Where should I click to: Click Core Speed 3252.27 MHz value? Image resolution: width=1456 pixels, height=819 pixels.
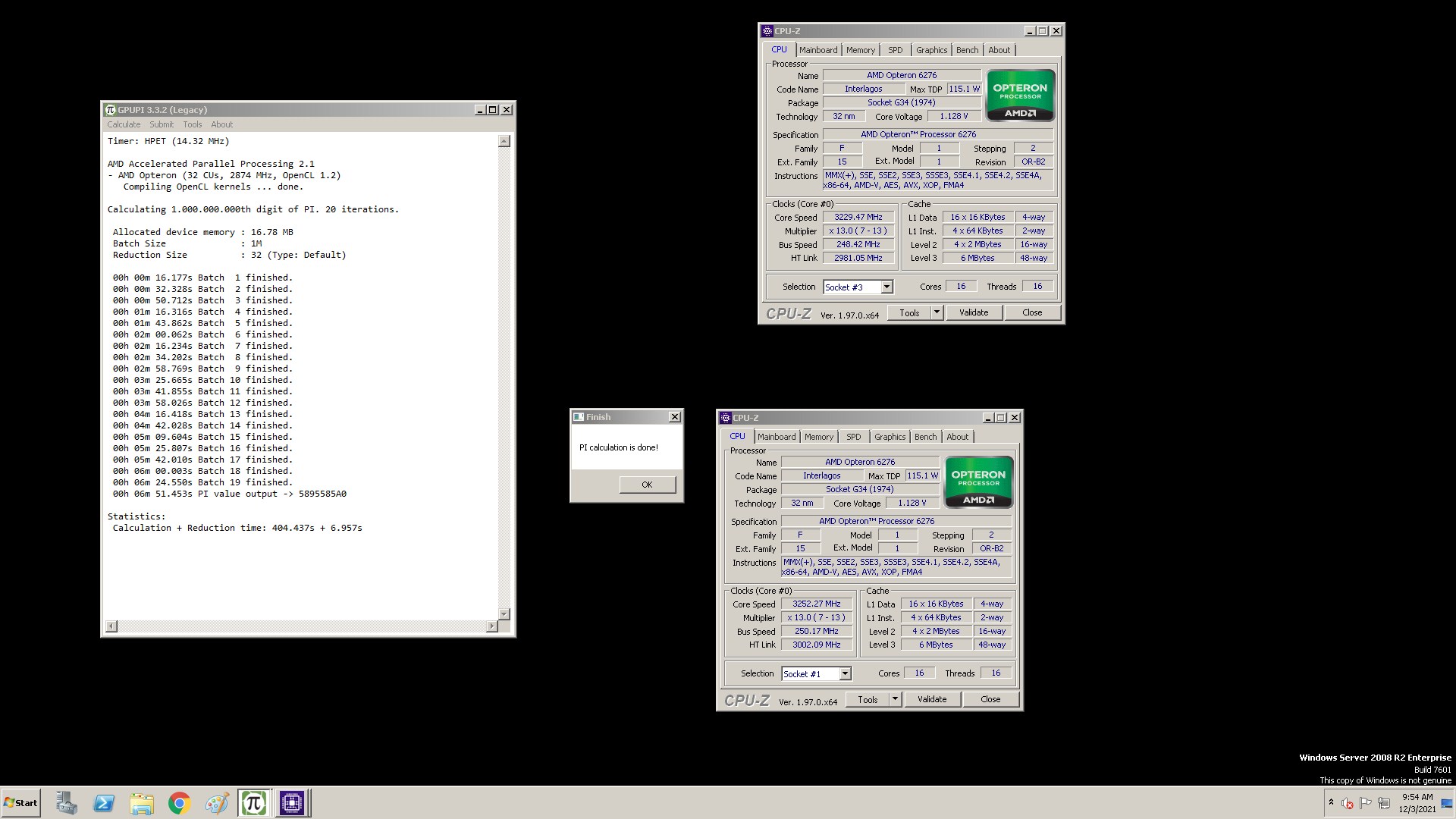pos(817,604)
